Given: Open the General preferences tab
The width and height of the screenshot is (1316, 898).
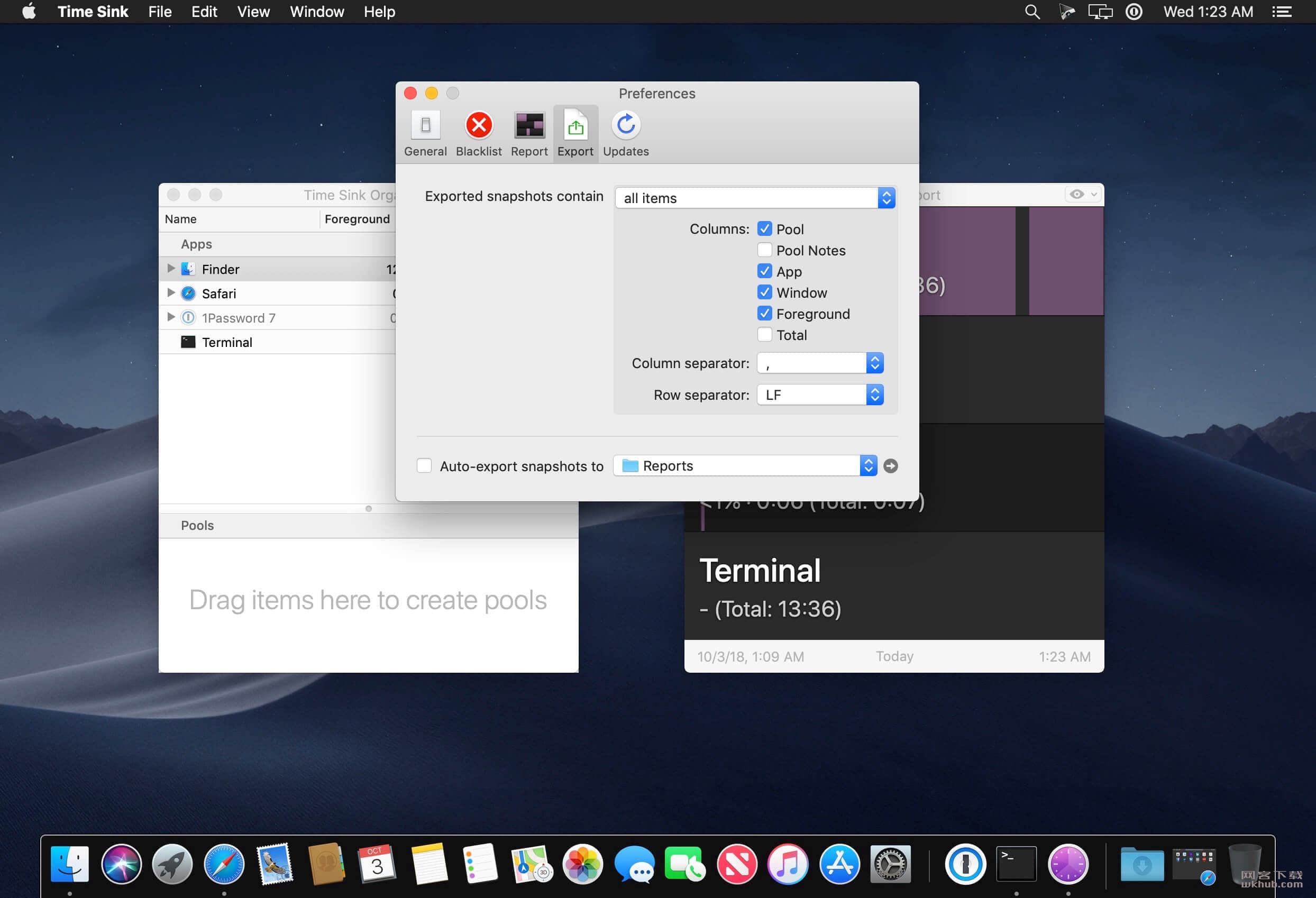Looking at the screenshot, I should (425, 134).
